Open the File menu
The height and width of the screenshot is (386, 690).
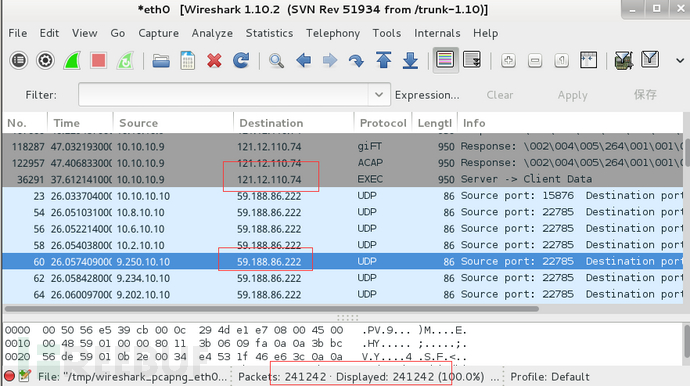(x=18, y=33)
